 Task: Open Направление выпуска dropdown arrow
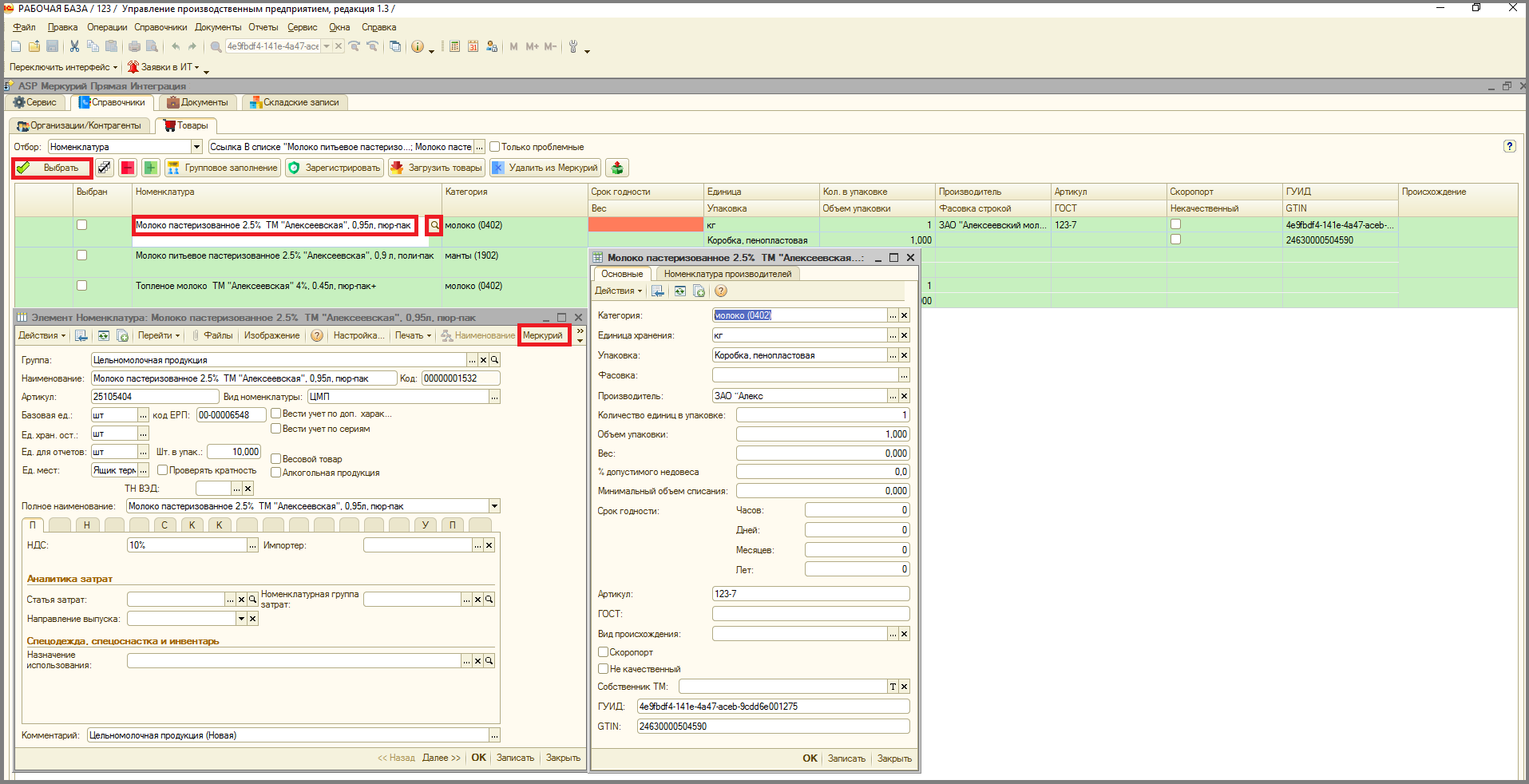(241, 619)
